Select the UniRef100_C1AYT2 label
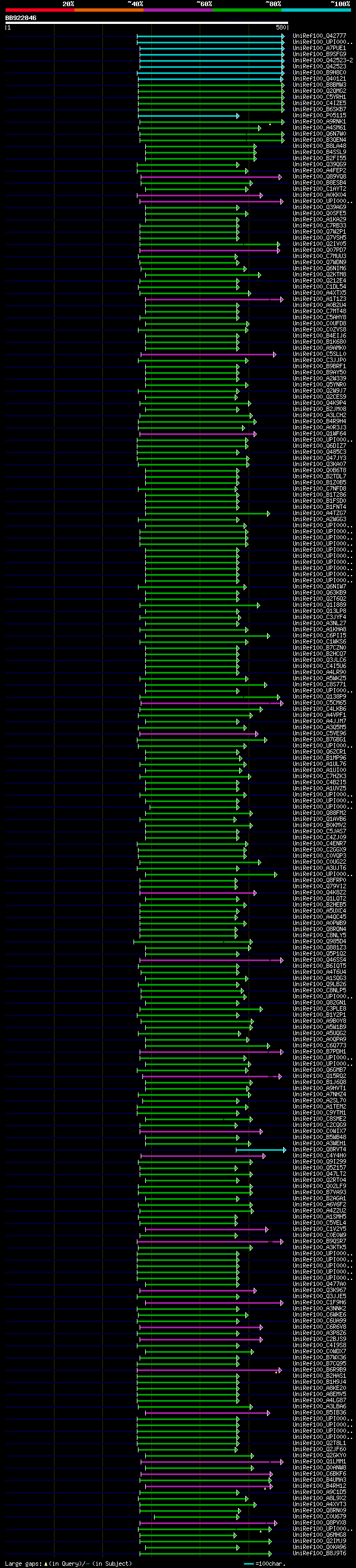The image size is (356, 1568). [x=319, y=189]
